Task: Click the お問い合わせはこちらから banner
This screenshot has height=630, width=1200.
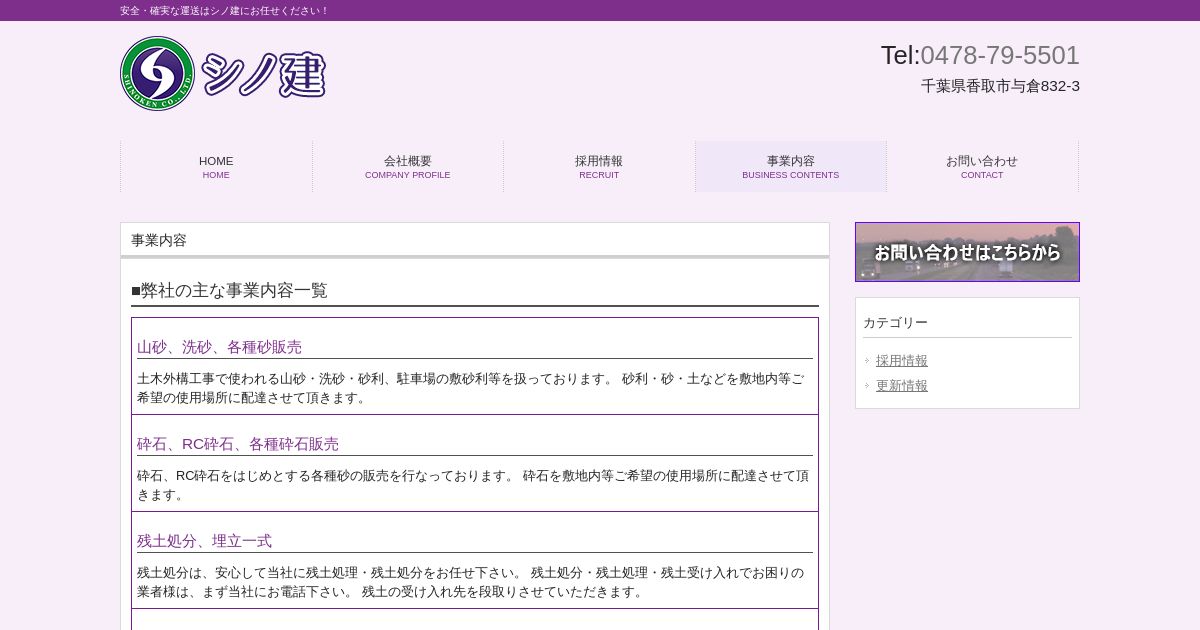Action: pos(967,252)
